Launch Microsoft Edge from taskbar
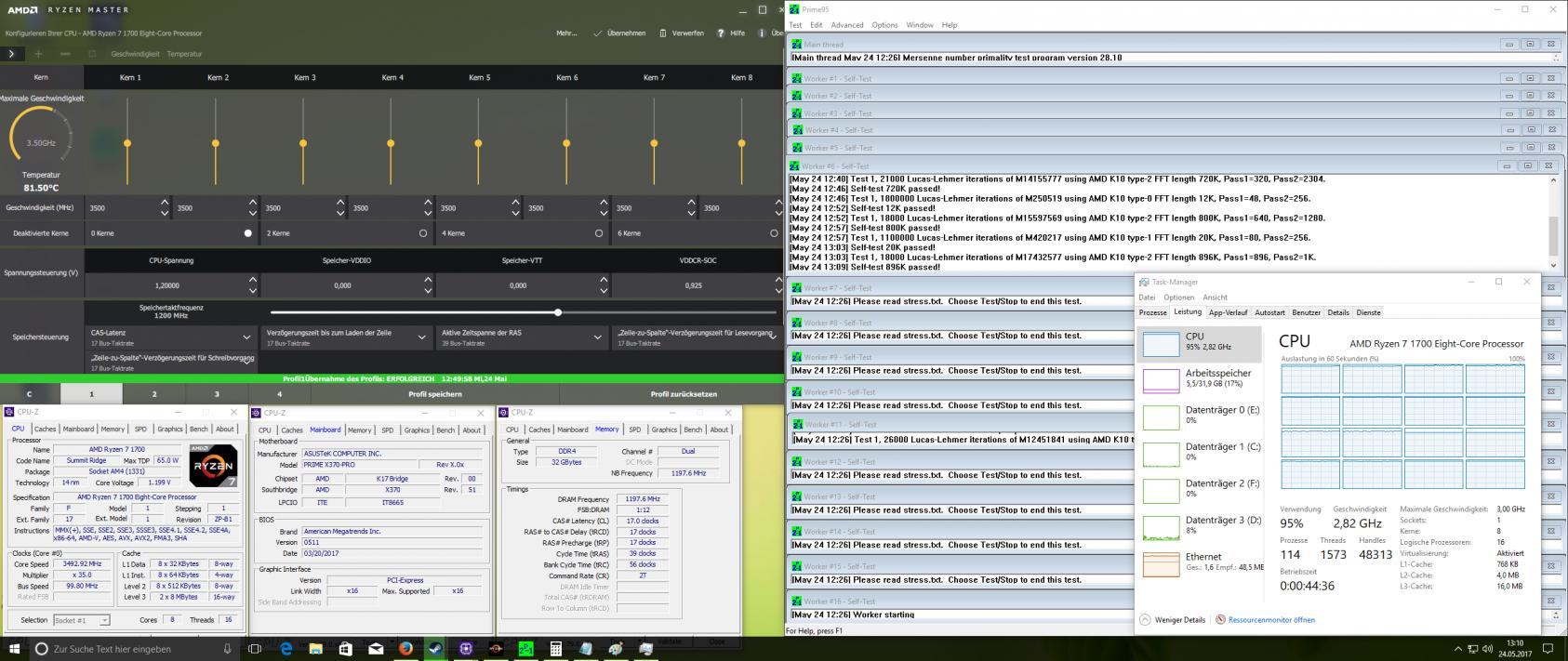Viewport: 1568px width, 661px height. 286,648
